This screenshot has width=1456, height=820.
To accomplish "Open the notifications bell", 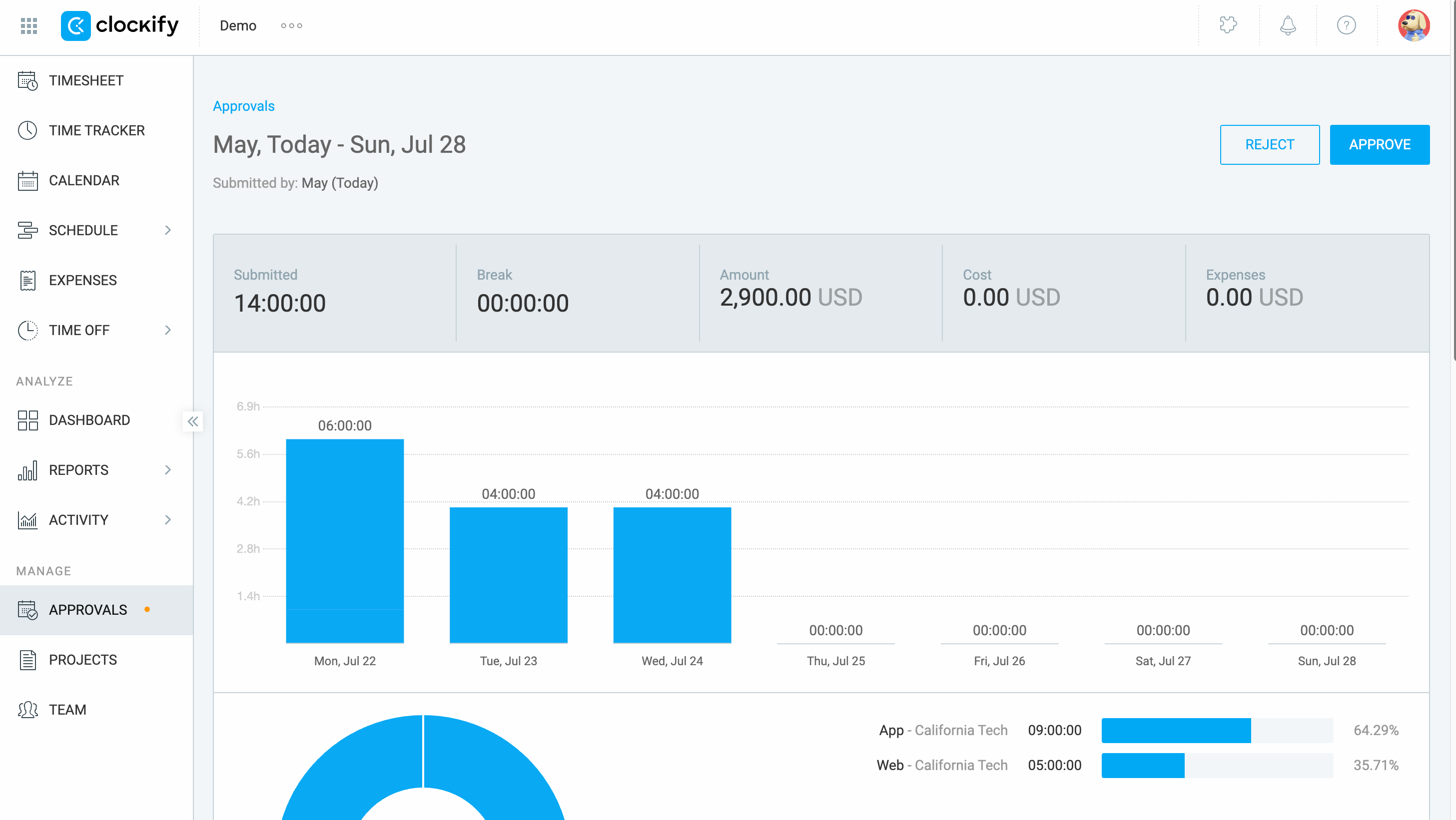I will pyautogui.click(x=1288, y=25).
